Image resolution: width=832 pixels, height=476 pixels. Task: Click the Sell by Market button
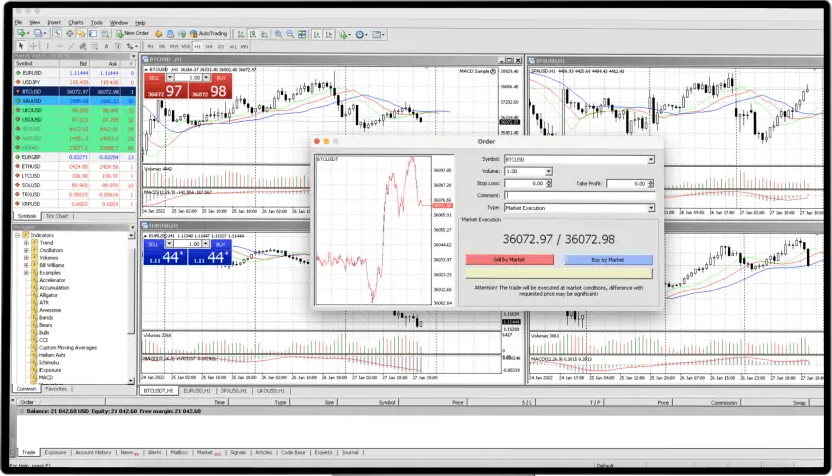click(x=509, y=259)
